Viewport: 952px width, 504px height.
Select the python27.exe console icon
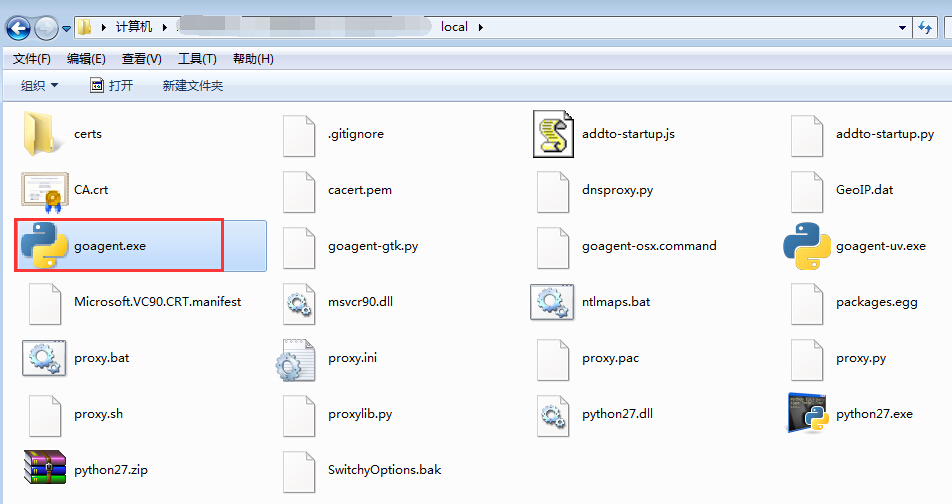(808, 413)
